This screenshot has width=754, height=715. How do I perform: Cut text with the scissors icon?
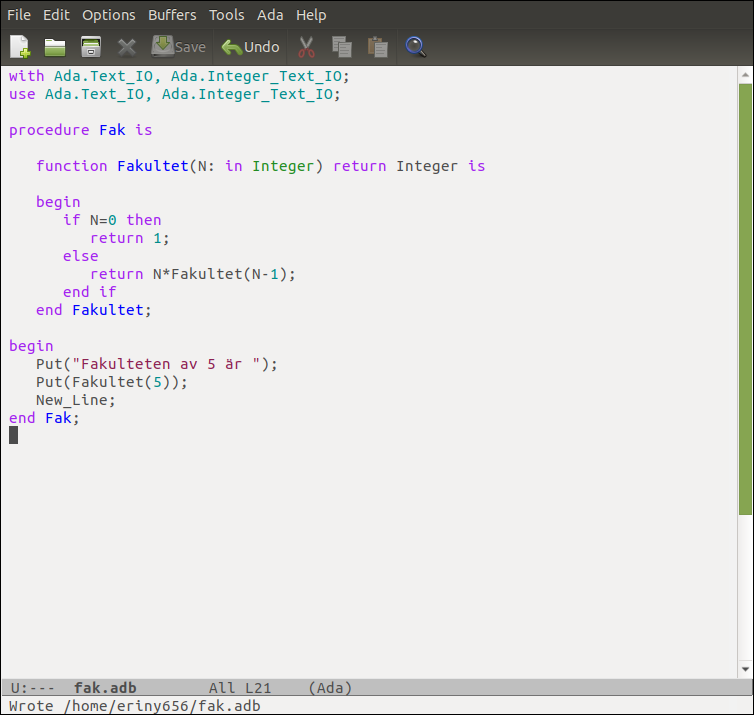pos(306,47)
